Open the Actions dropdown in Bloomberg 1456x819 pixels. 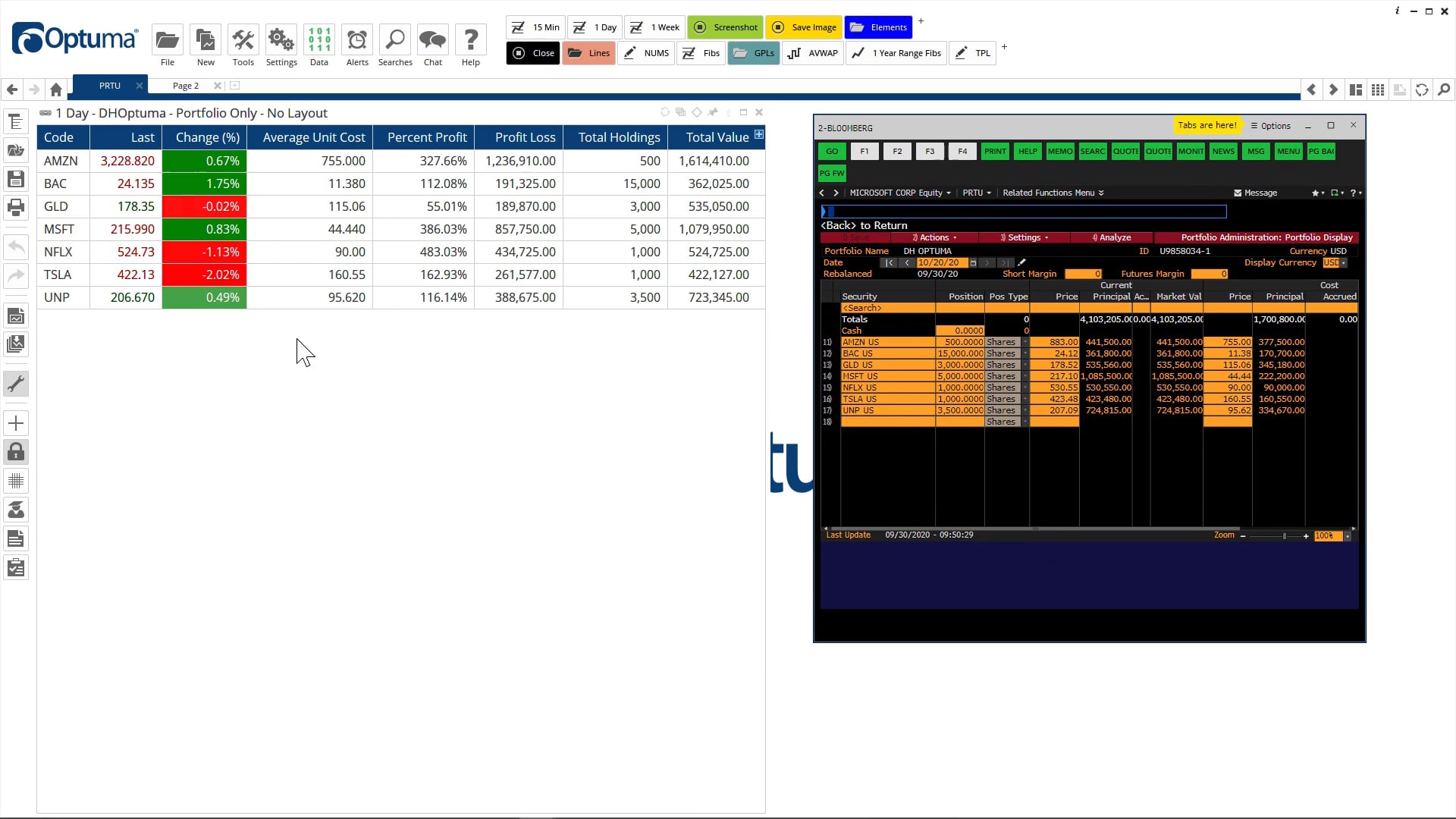click(934, 237)
